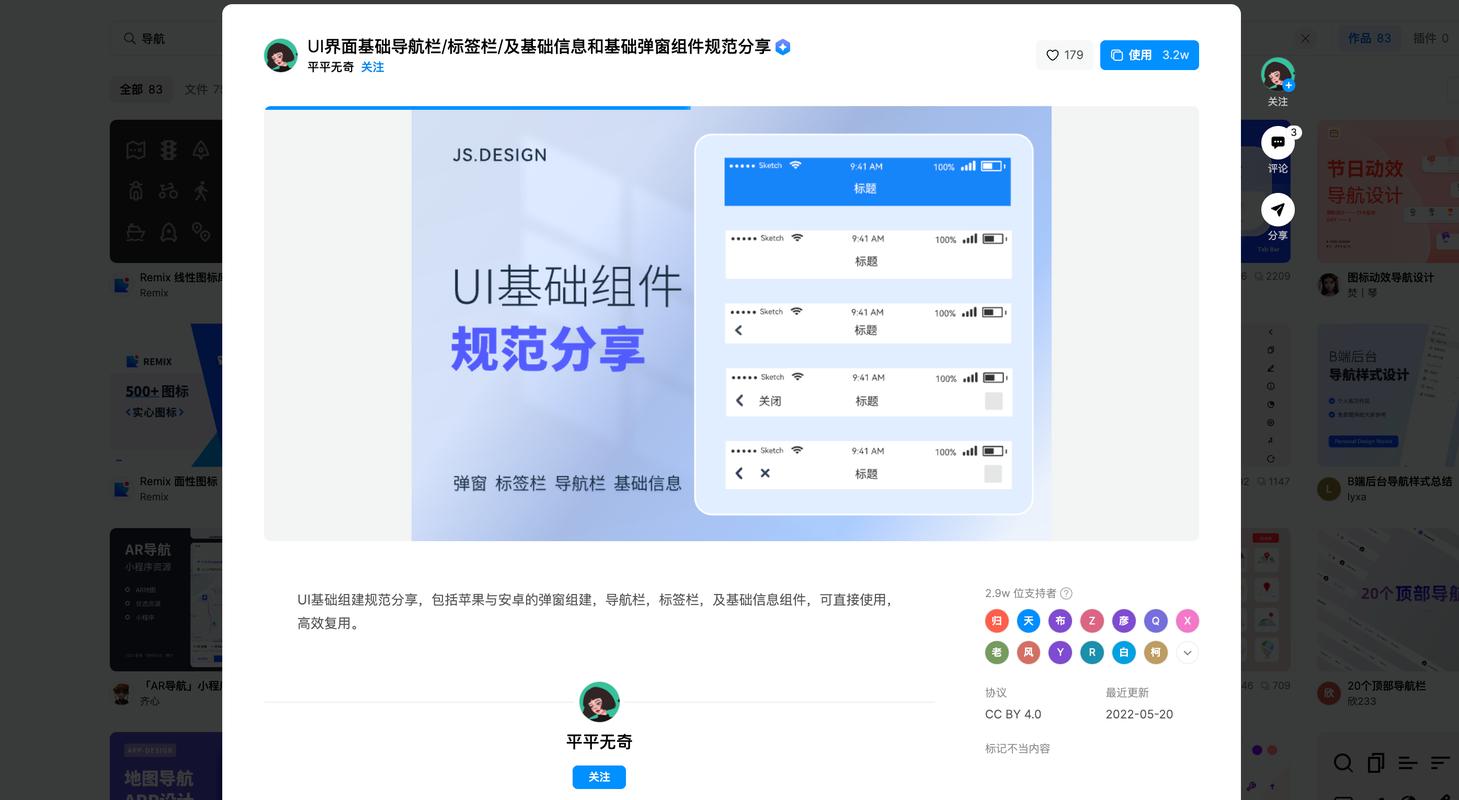Click the 20个顶部导航栏 title in background
The image size is (1459, 800).
[1386, 686]
